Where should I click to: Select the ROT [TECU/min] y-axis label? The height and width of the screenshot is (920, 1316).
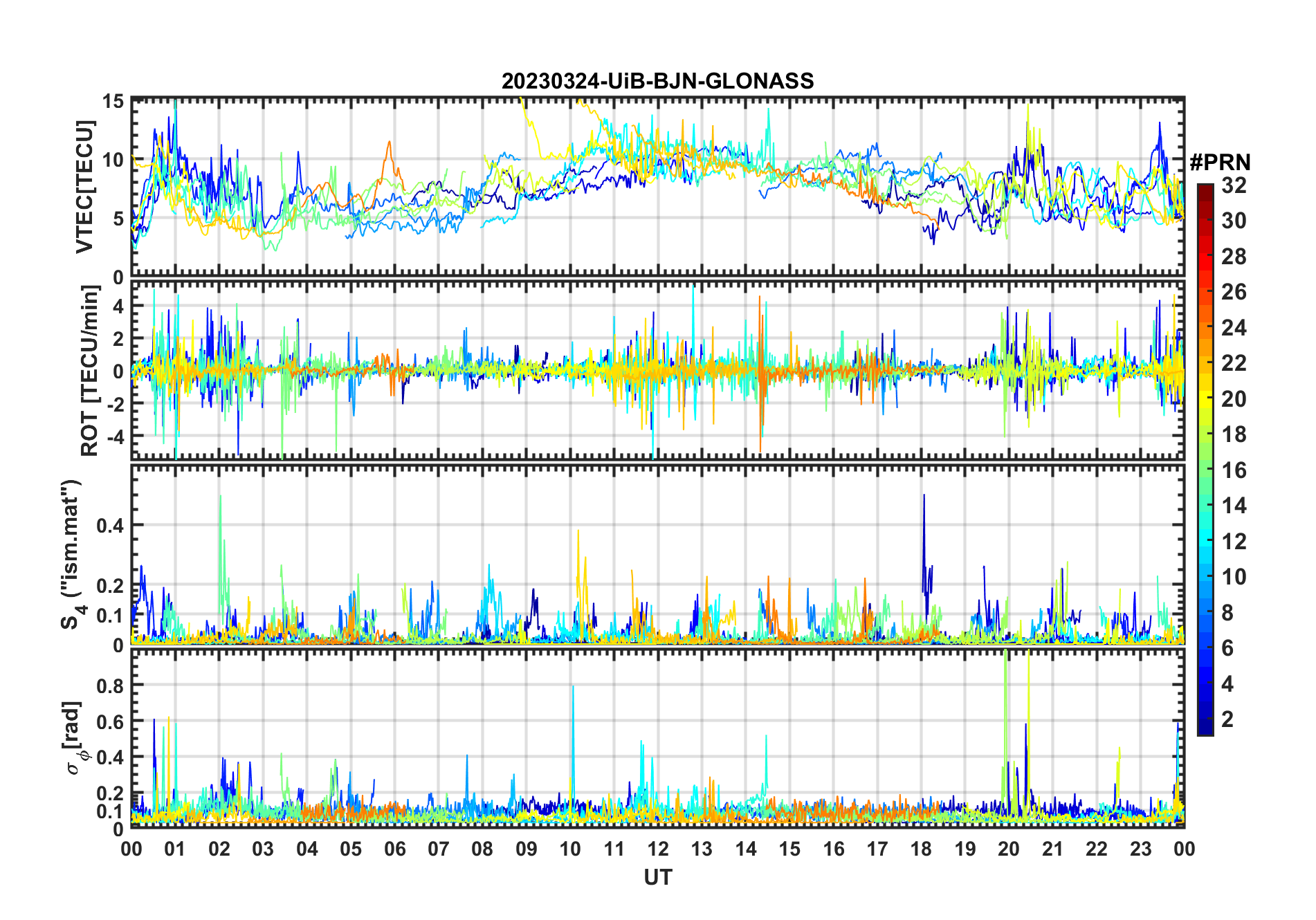89,370
